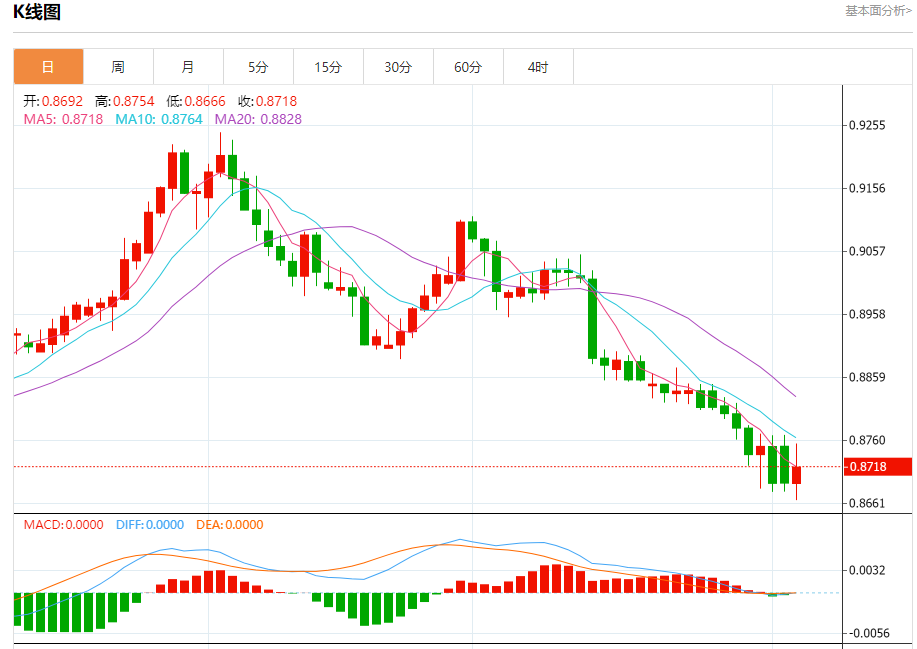Screen dimensions: 917x649
Task: Click the 收:0.8718 closing price readout
Action: click(267, 101)
